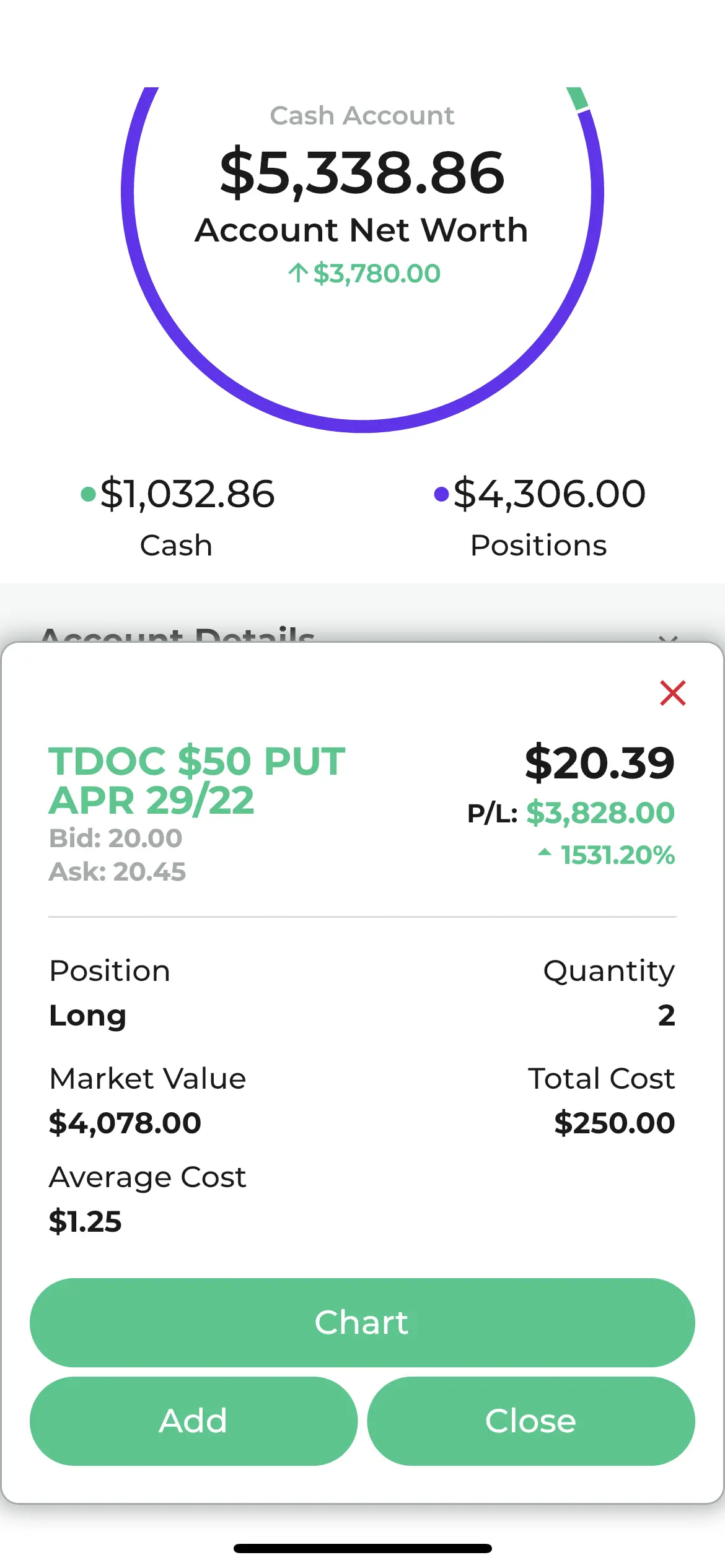Tap the purple Positions legend dot

pyautogui.click(x=441, y=494)
